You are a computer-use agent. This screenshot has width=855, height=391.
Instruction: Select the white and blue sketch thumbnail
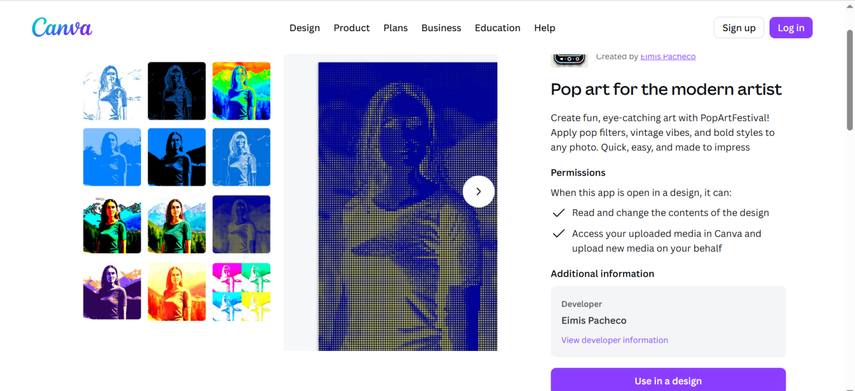pyautogui.click(x=112, y=91)
